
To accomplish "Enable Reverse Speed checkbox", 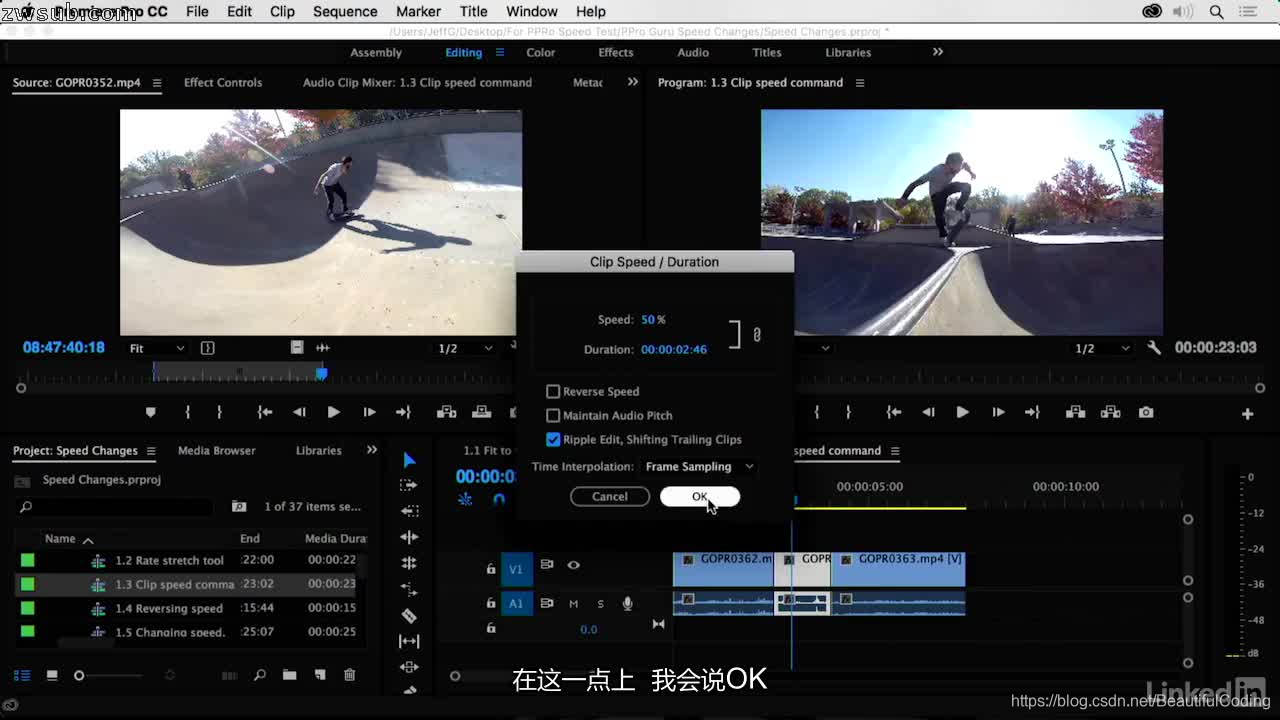I will [553, 391].
